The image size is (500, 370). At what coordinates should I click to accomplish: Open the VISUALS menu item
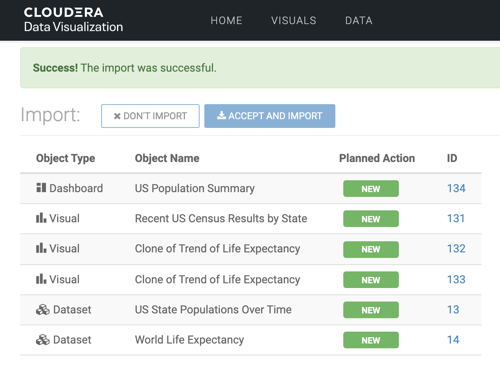click(293, 20)
